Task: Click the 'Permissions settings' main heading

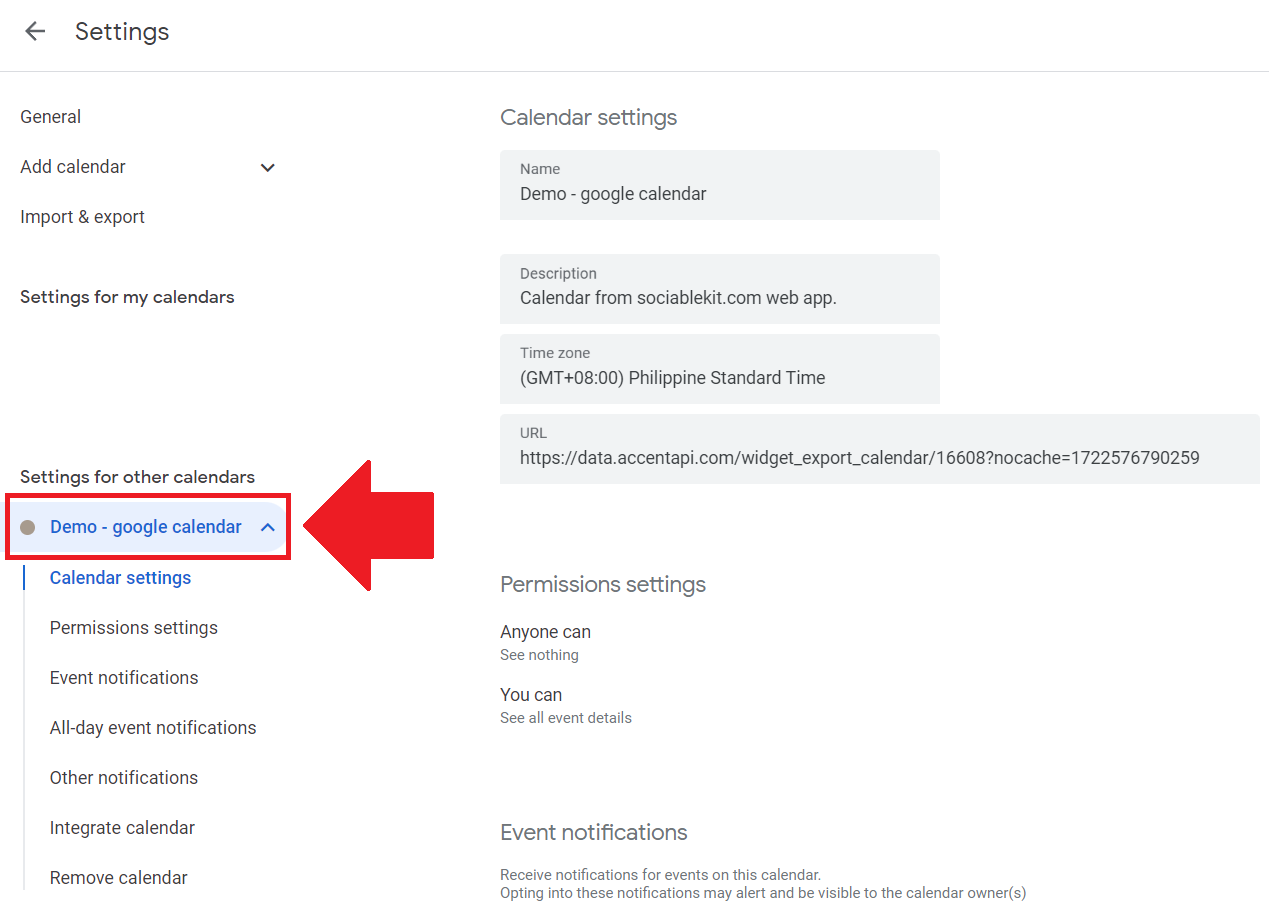Action: coord(603,585)
